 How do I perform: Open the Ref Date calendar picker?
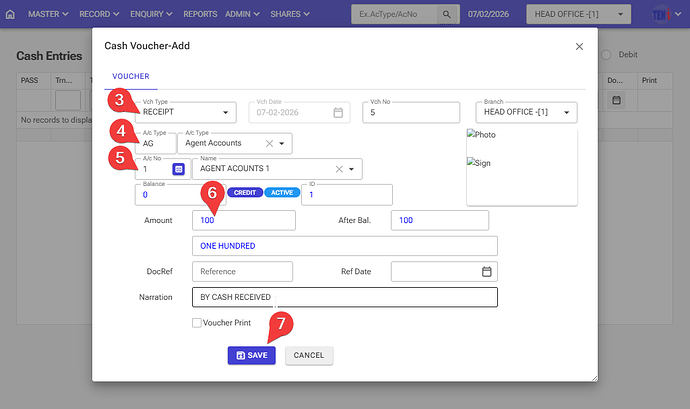tap(486, 271)
